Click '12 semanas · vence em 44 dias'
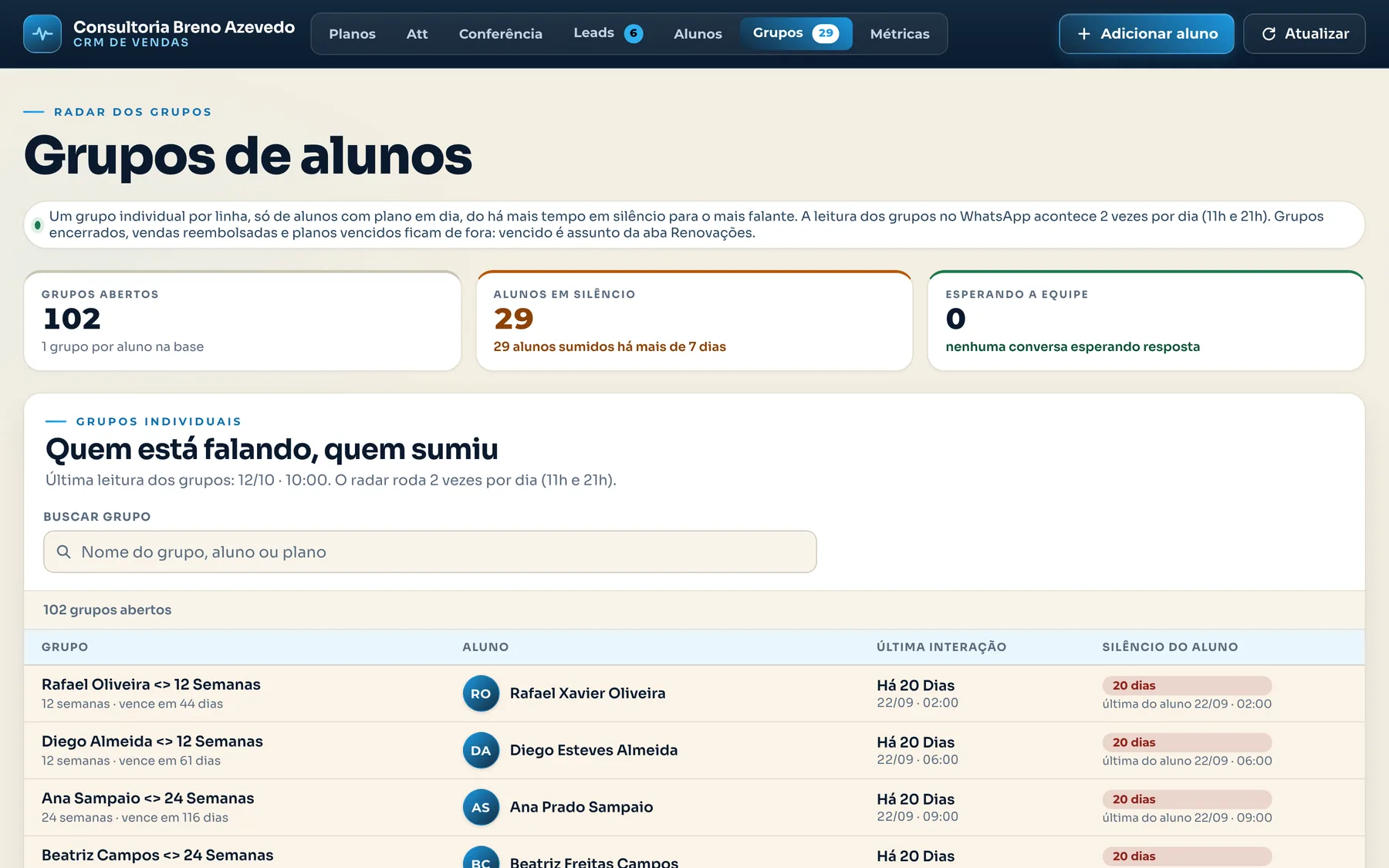The width and height of the screenshot is (1389, 868). (x=132, y=704)
